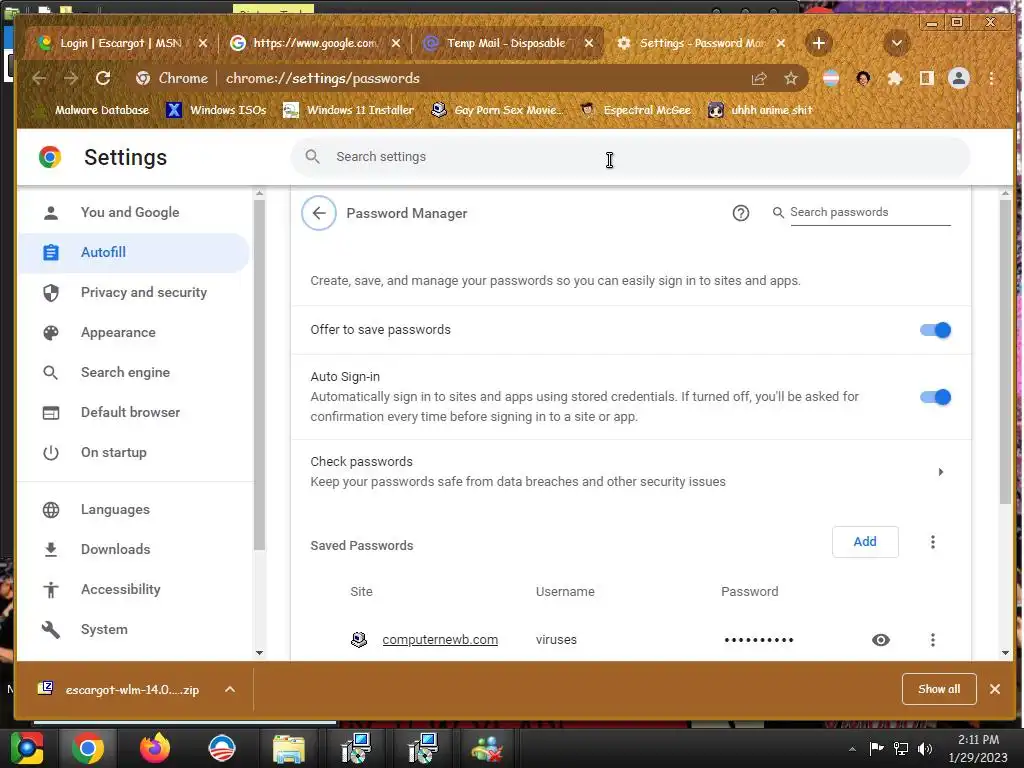This screenshot has width=1024, height=768.
Task: Open Password Manager help icon
Action: click(741, 213)
